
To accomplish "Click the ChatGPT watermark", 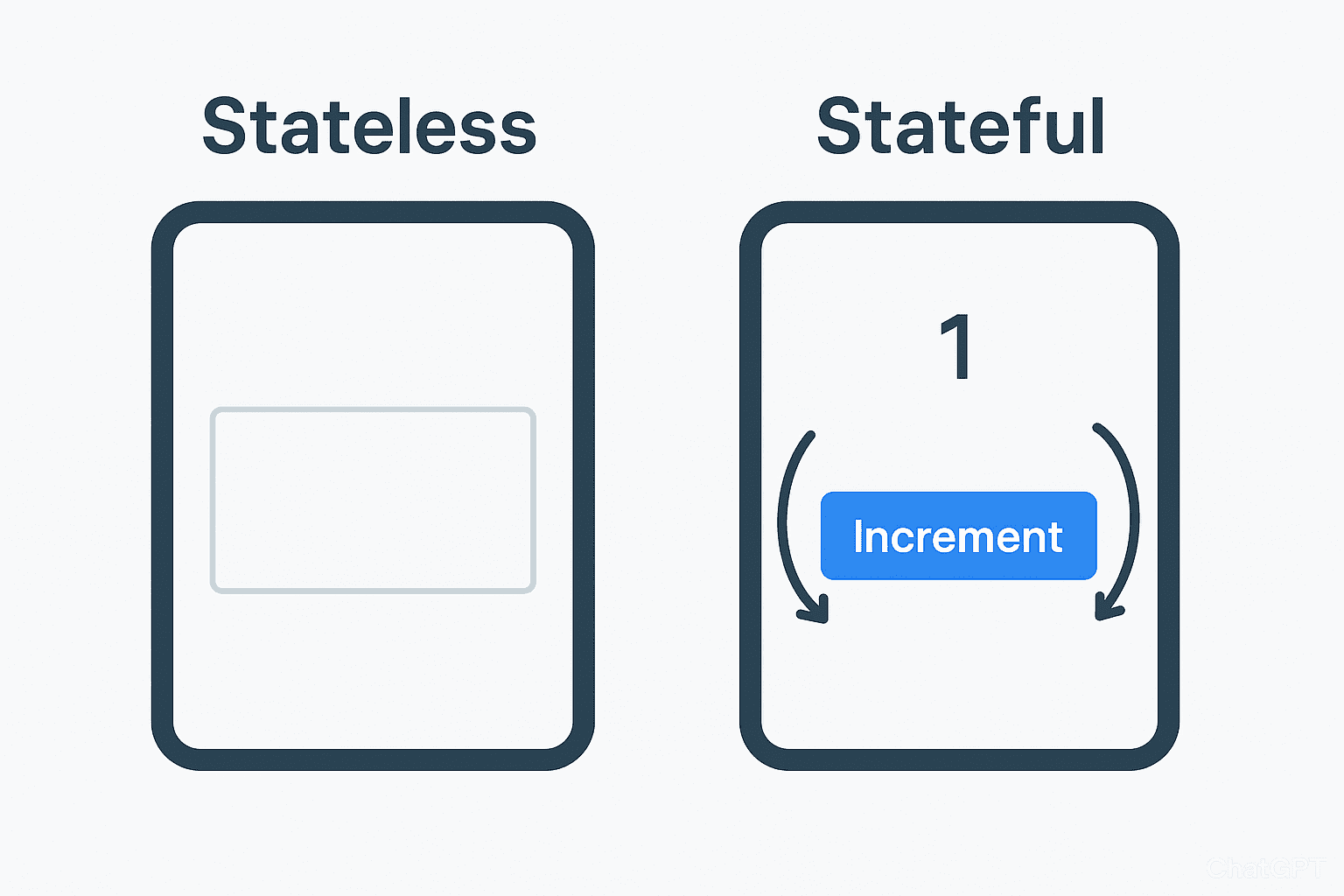I will click(1265, 867).
